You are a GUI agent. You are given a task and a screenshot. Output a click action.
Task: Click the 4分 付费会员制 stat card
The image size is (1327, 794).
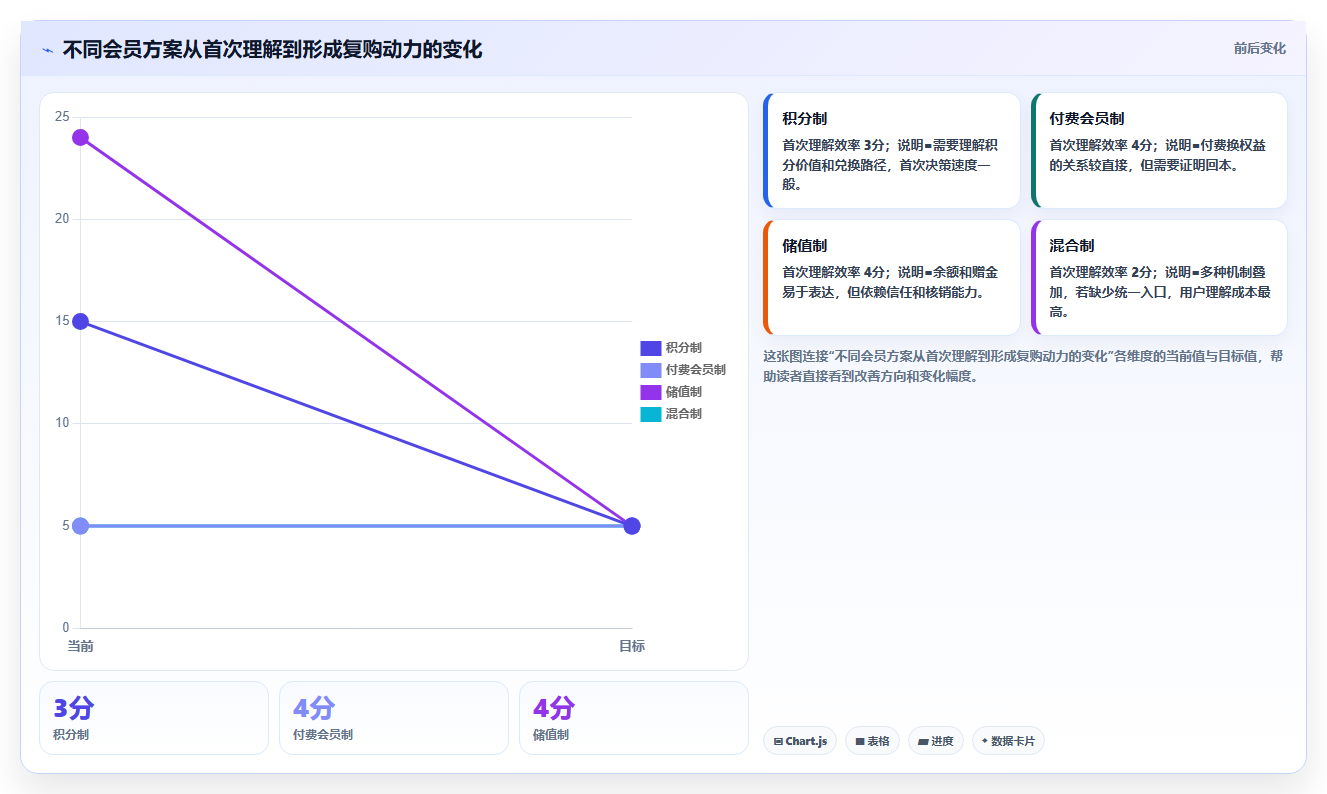click(x=394, y=718)
